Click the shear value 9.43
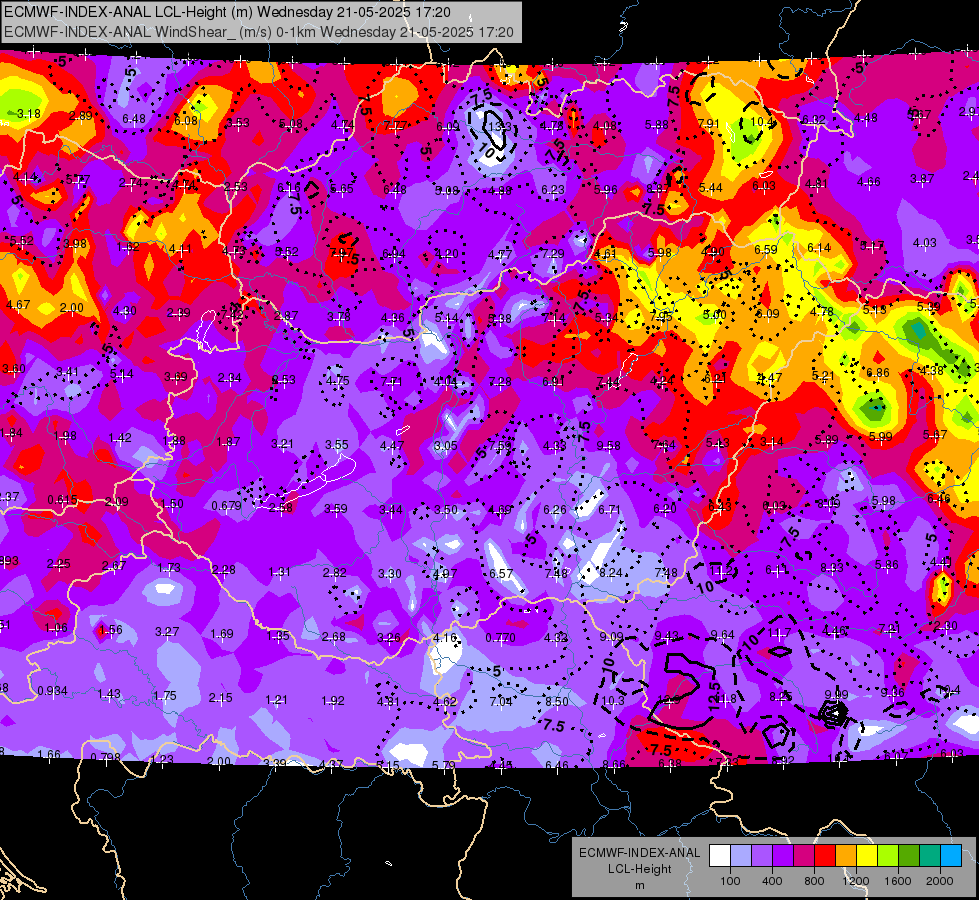The width and height of the screenshot is (979, 900). click(667, 636)
